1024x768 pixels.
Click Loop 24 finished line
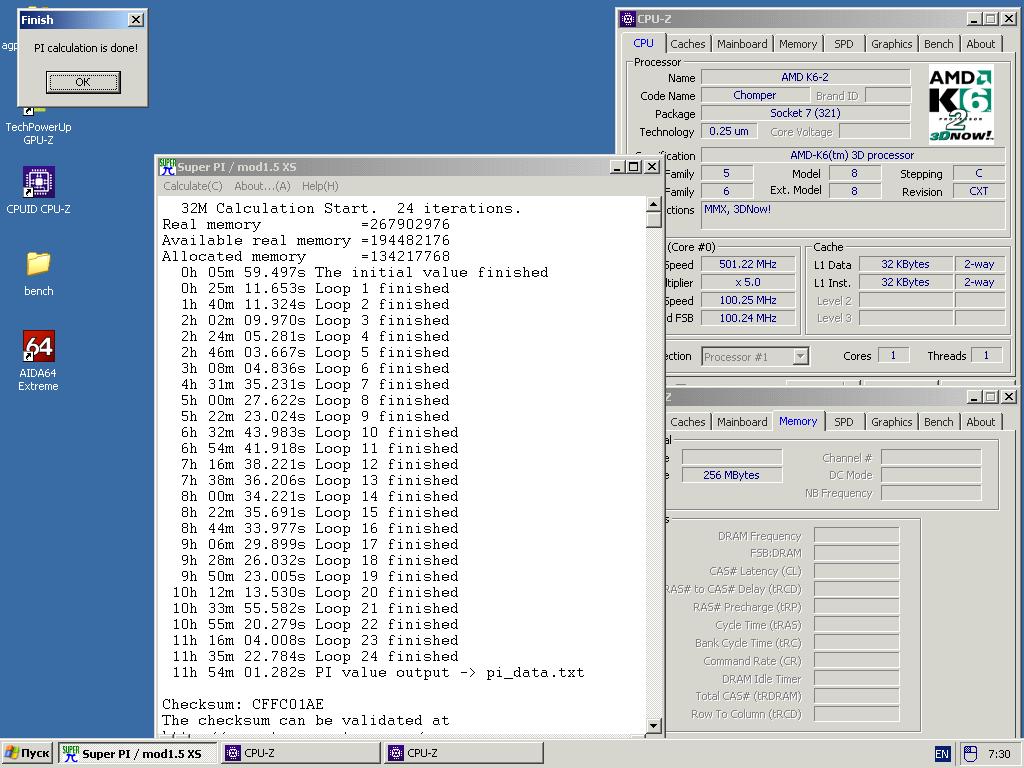point(315,657)
